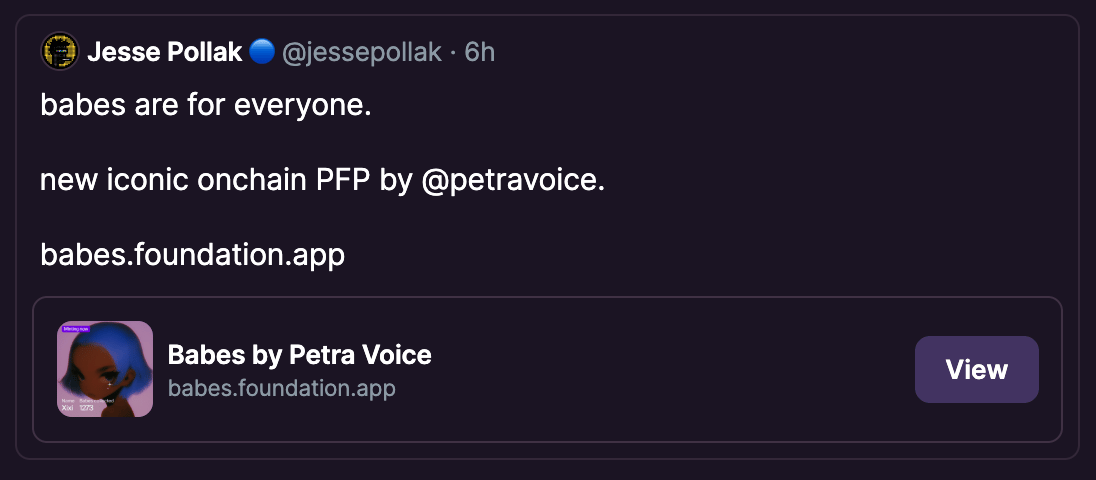Click Jesse Pollak's profile avatar
Viewport: 1096px width, 480px height.
59,52
